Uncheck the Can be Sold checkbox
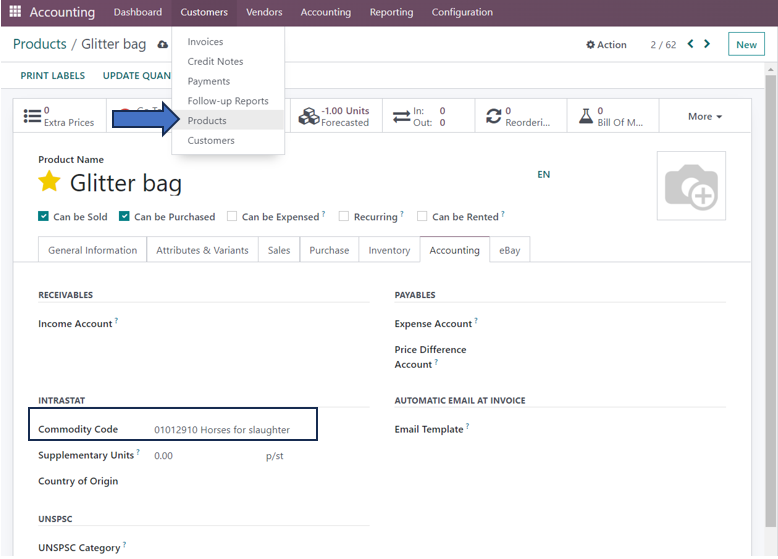Viewport: 778px width, 559px height. [x=44, y=216]
